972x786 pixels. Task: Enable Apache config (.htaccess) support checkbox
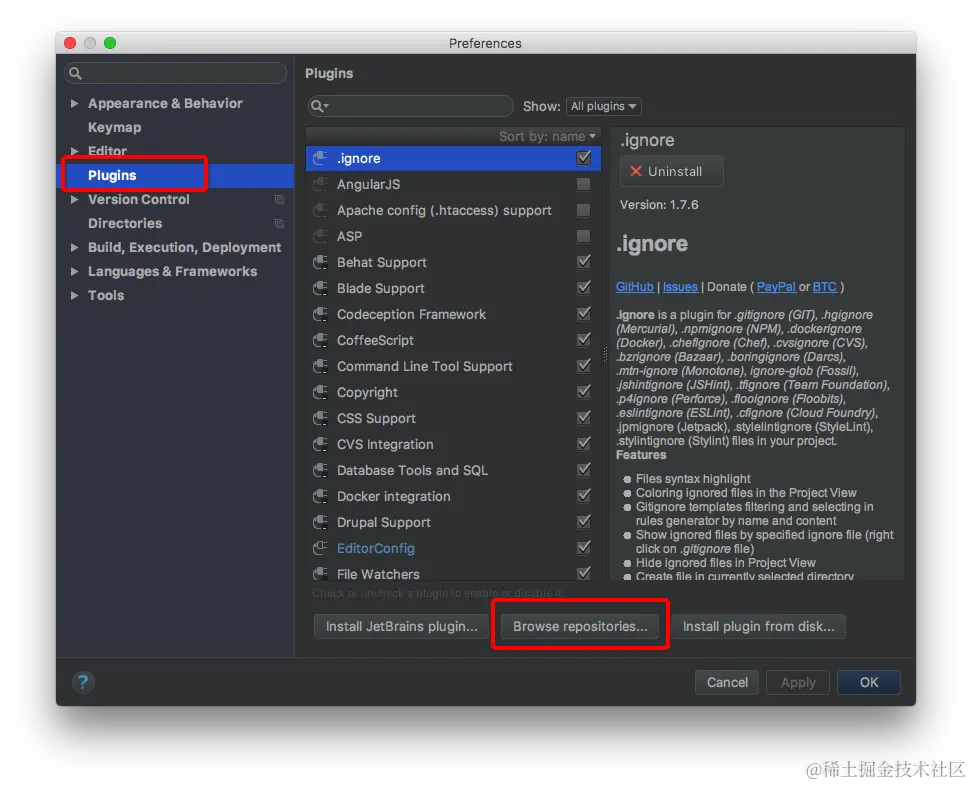(x=583, y=210)
